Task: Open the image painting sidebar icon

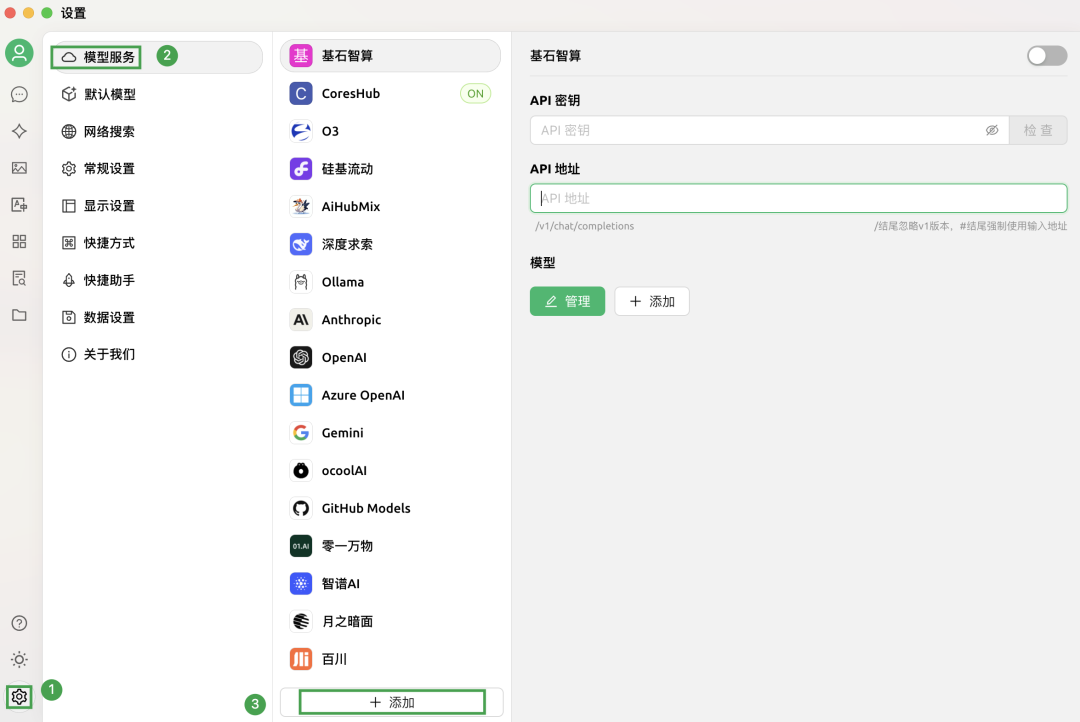Action: tap(19, 168)
